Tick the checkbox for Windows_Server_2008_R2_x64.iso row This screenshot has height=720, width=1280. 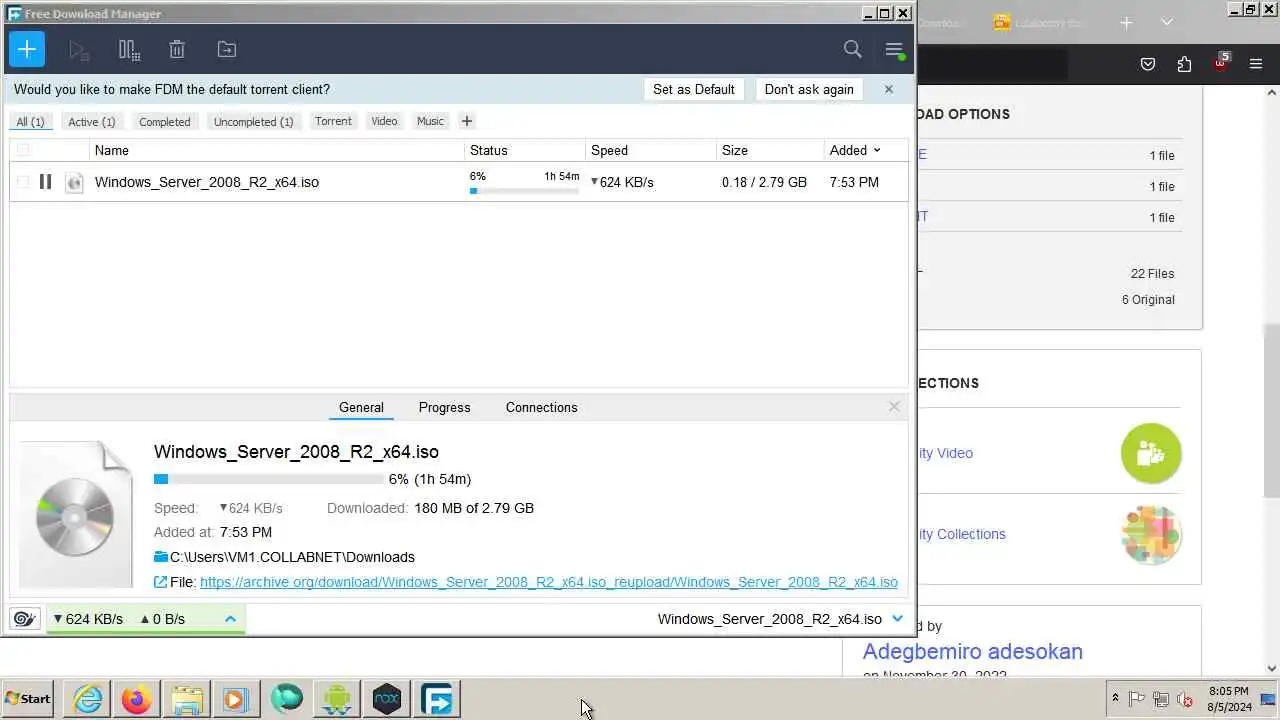[x=23, y=182]
